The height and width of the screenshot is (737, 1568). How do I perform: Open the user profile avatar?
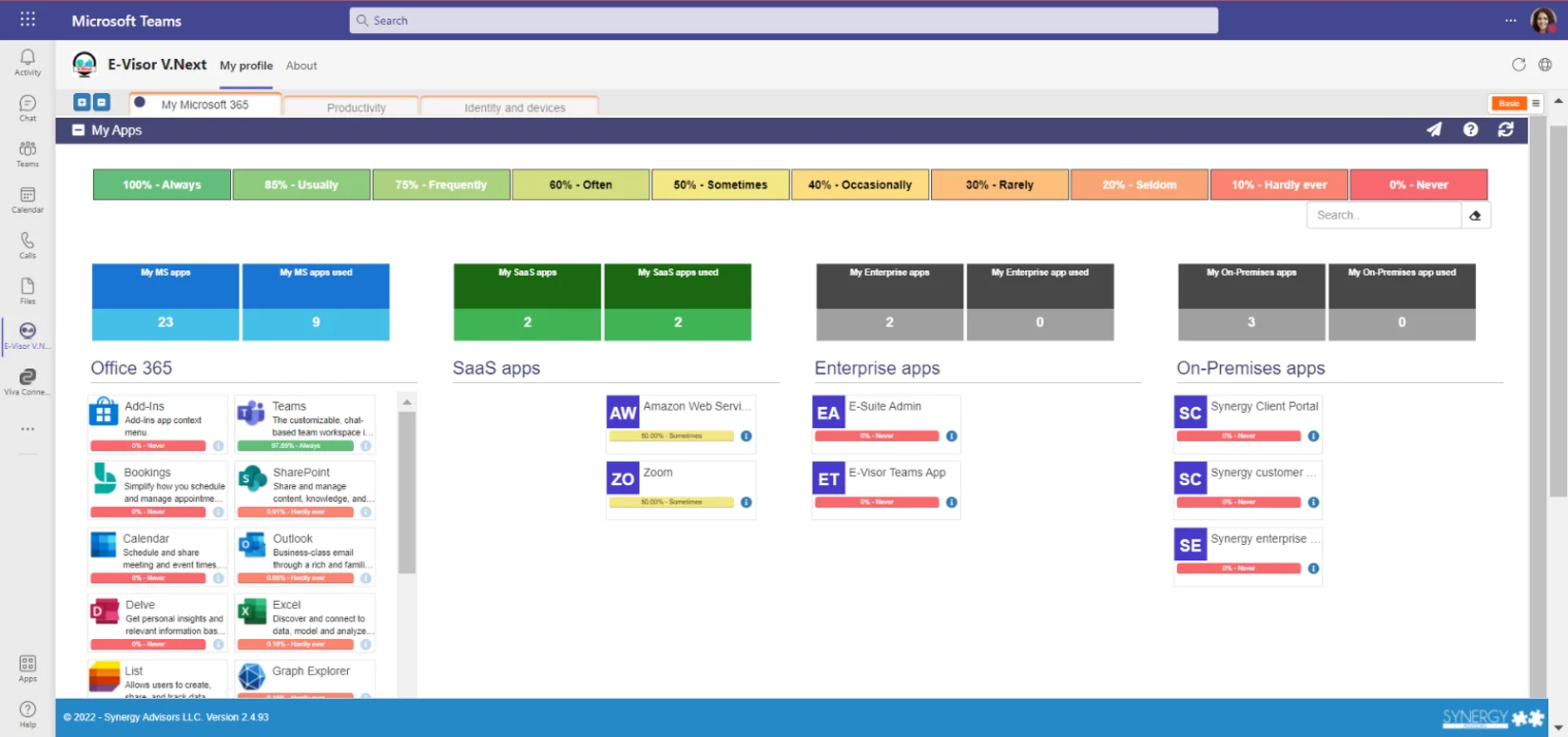(1542, 20)
